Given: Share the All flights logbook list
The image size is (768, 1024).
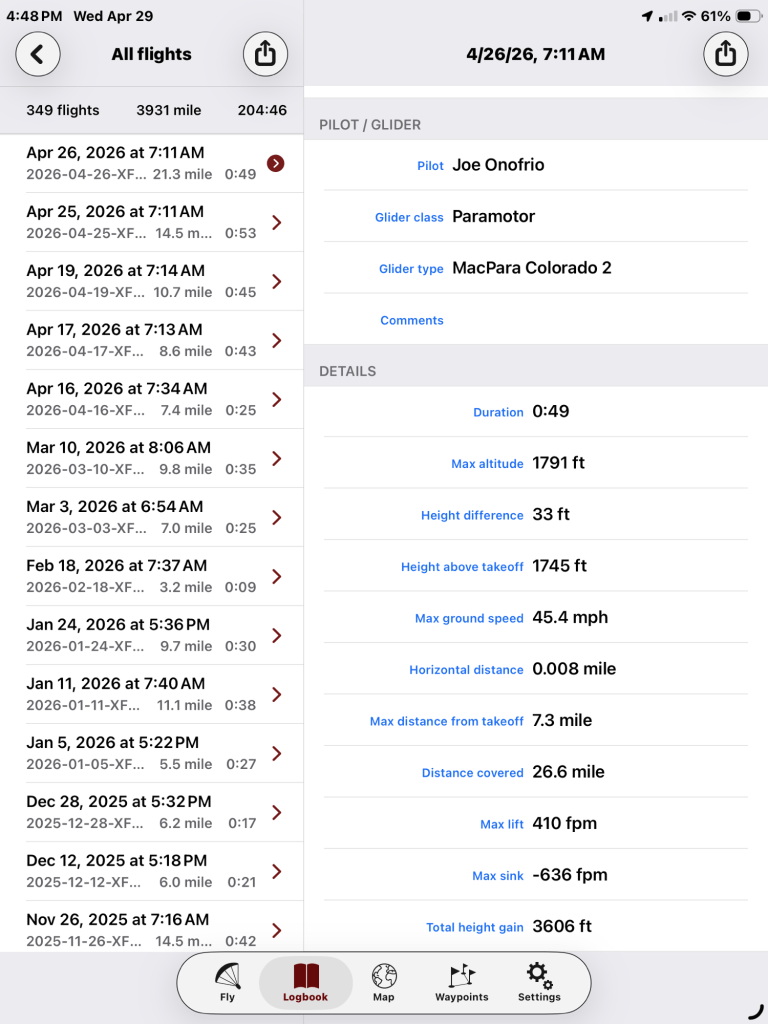Looking at the screenshot, I should [x=265, y=54].
